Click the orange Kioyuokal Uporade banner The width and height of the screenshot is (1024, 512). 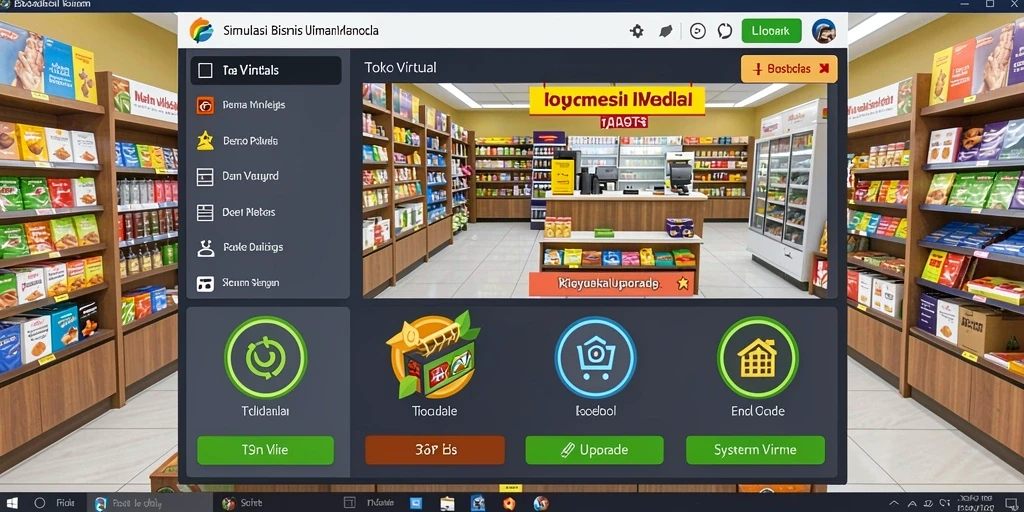click(611, 284)
